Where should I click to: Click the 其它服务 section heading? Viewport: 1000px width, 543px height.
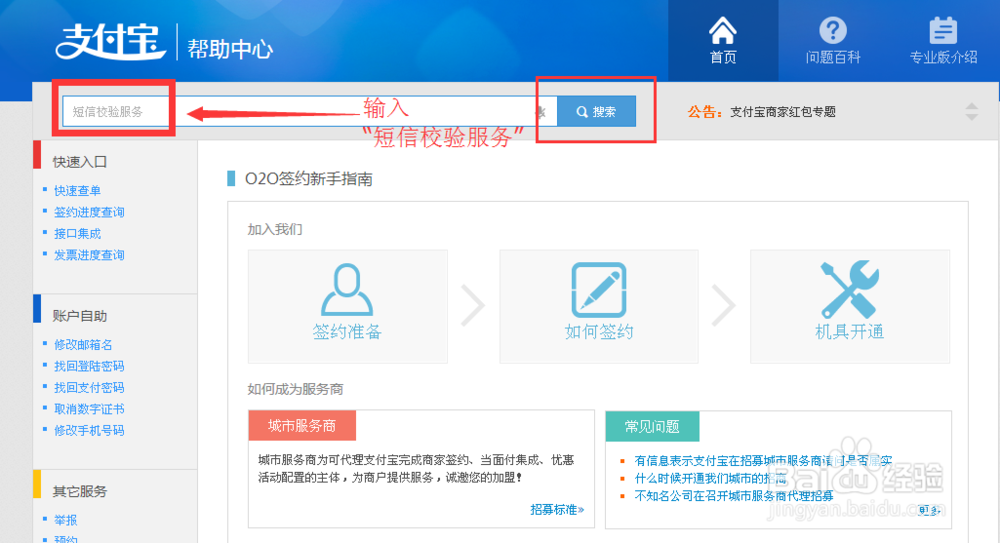point(80,491)
